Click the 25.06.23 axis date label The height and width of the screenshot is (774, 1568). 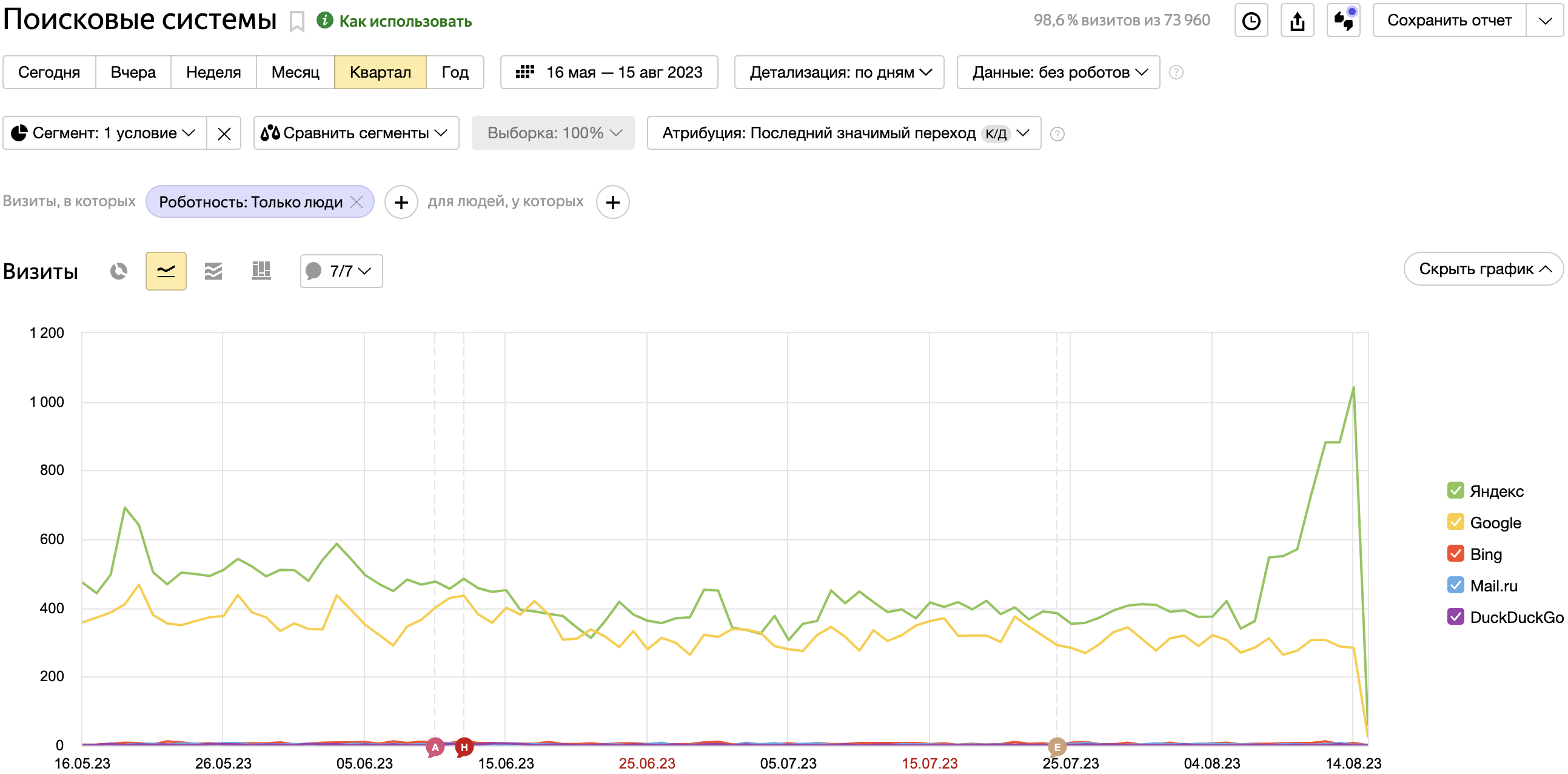coord(647,763)
